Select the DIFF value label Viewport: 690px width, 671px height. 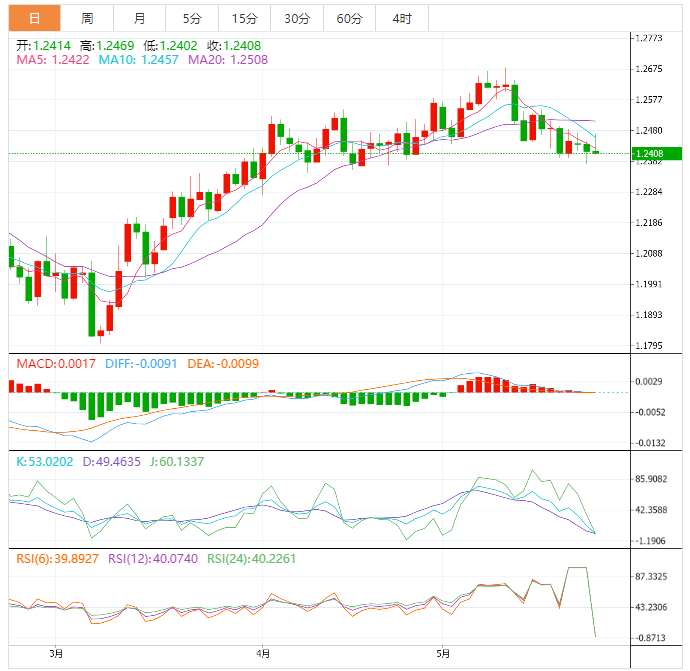point(141,363)
